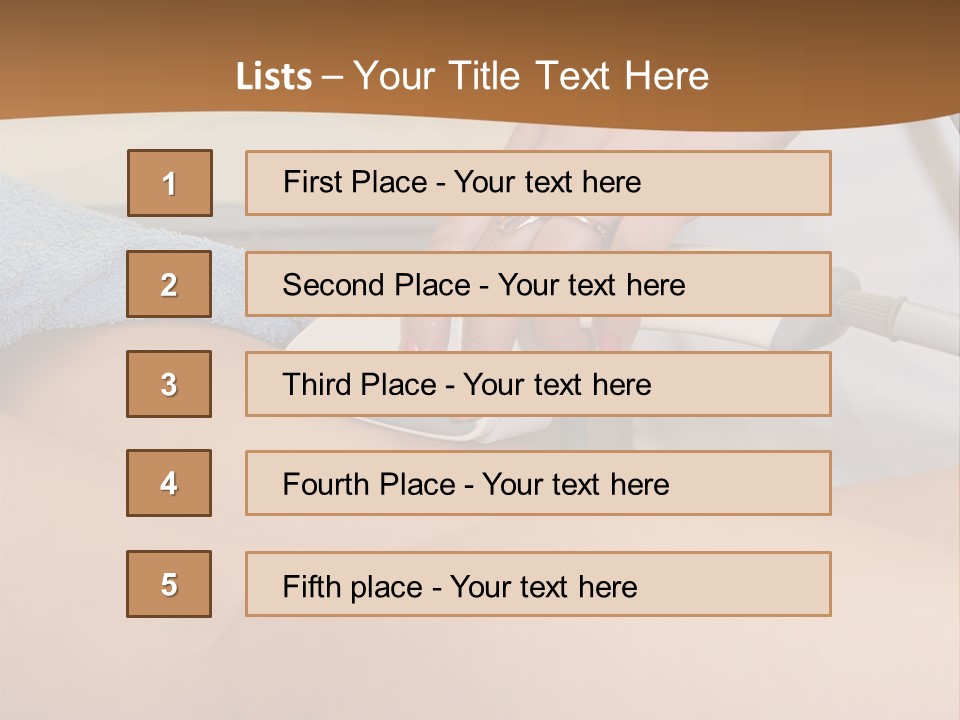Image resolution: width=960 pixels, height=720 pixels.
Task: Select the number 4 square
Action: (169, 483)
